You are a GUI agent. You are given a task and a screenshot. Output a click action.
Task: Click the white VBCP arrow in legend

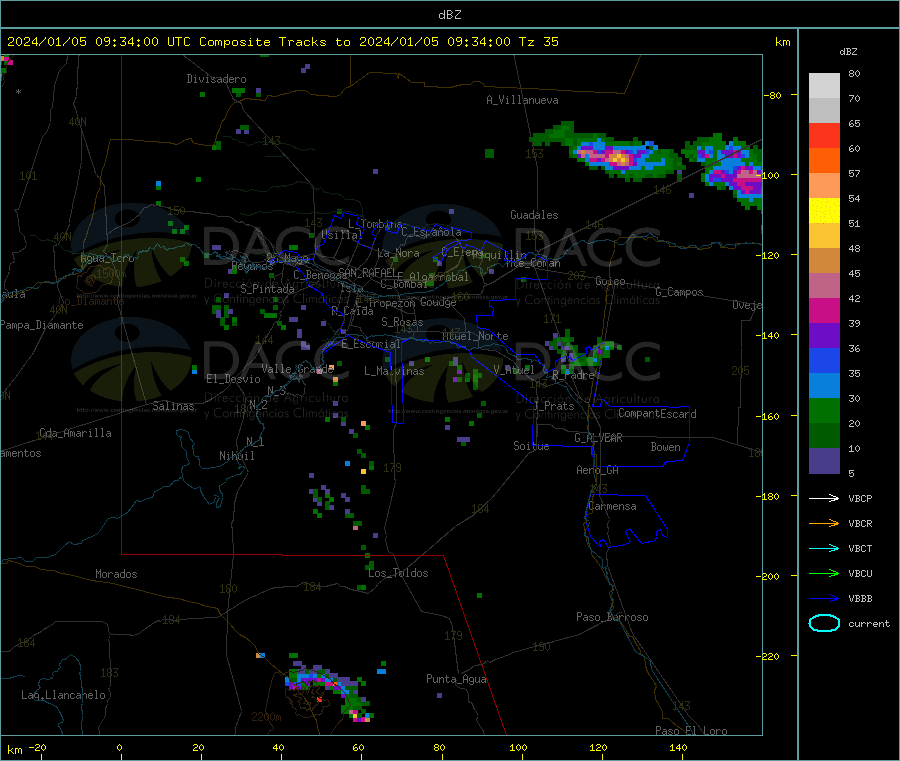pyautogui.click(x=824, y=498)
